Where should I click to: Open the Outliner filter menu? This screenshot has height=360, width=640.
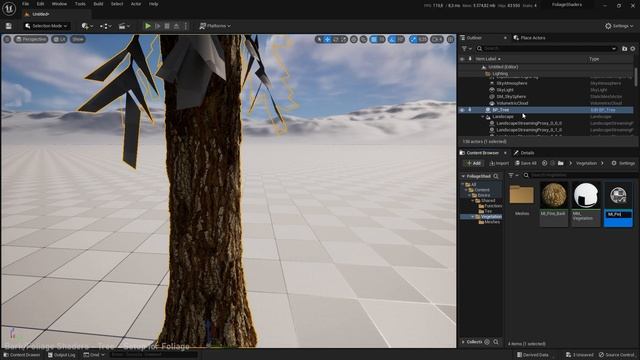coord(467,49)
